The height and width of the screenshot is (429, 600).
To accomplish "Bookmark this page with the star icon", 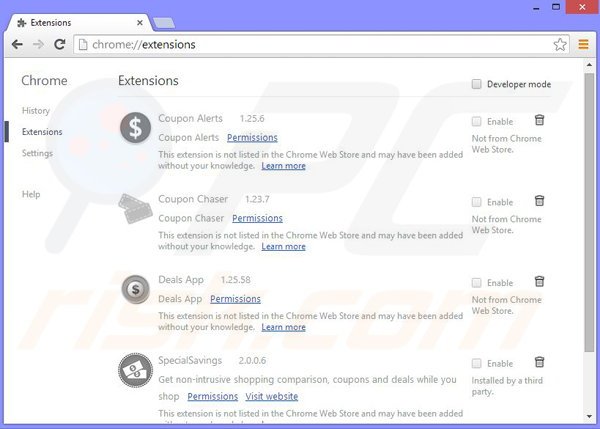I will 560,45.
